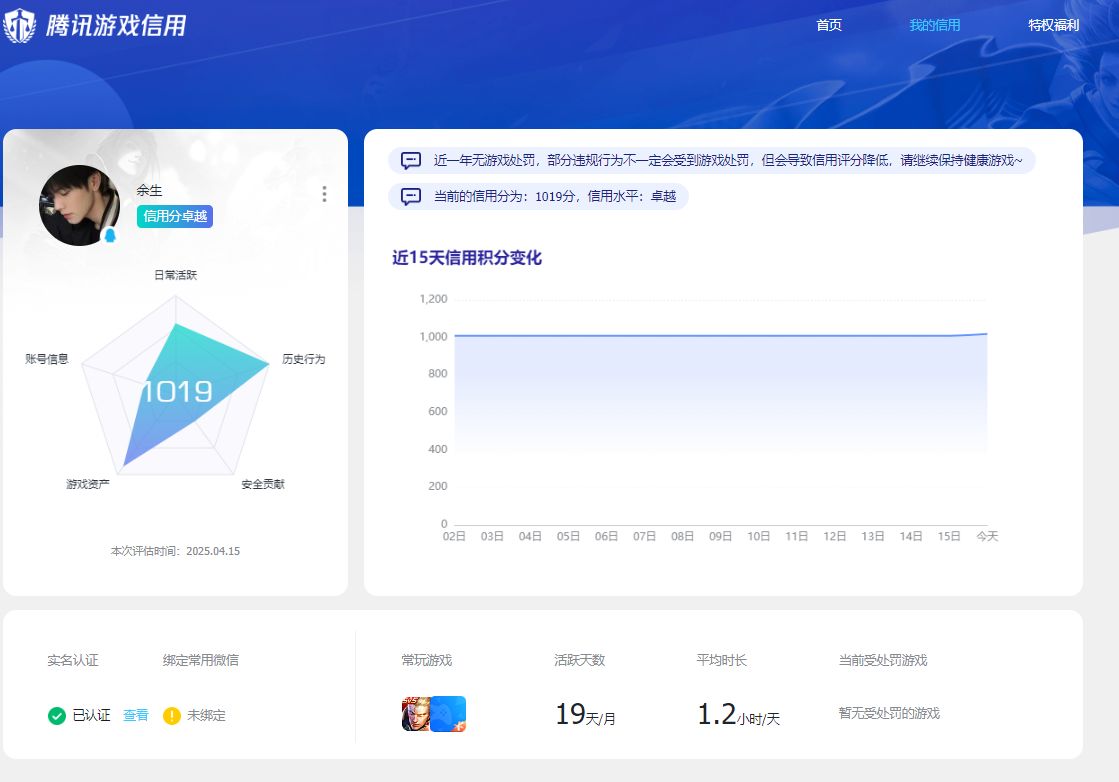Image resolution: width=1119 pixels, height=782 pixels.
Task: Click the 实名认证 label
Action: (x=73, y=660)
